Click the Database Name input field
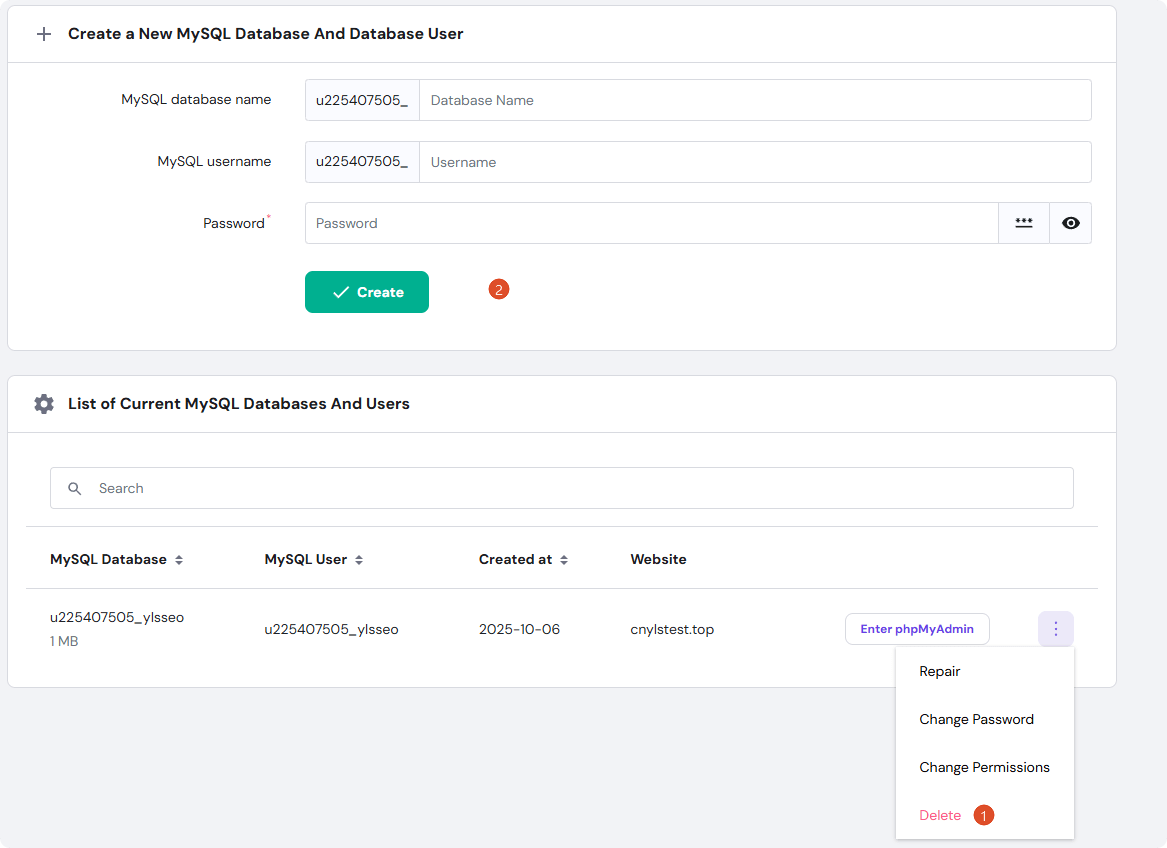The image size is (1167, 848). [x=754, y=100]
